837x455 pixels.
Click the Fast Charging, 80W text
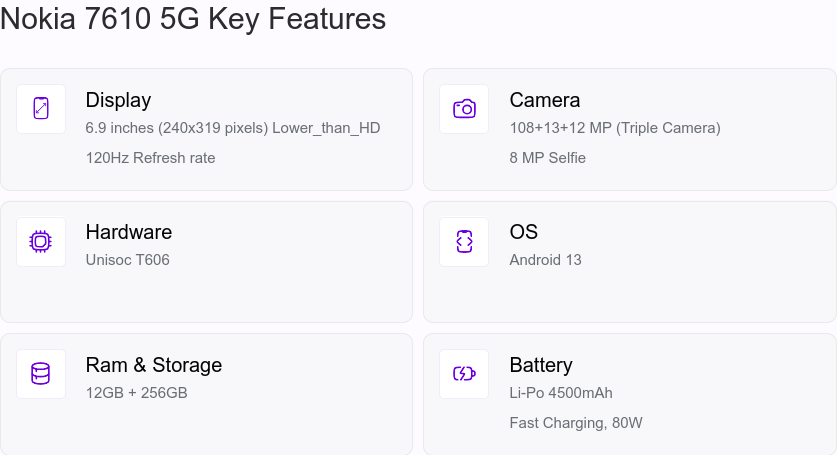tap(575, 423)
